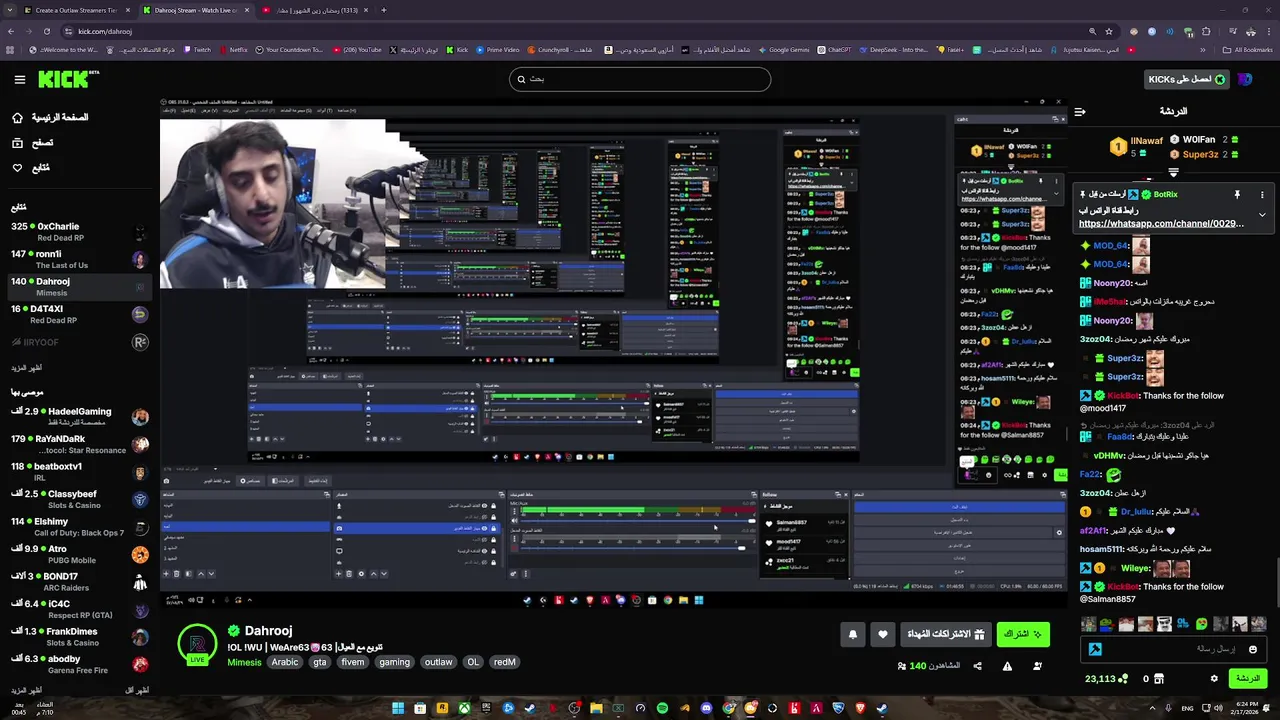Click the gta tag
The height and width of the screenshot is (720, 1280).
(320, 662)
